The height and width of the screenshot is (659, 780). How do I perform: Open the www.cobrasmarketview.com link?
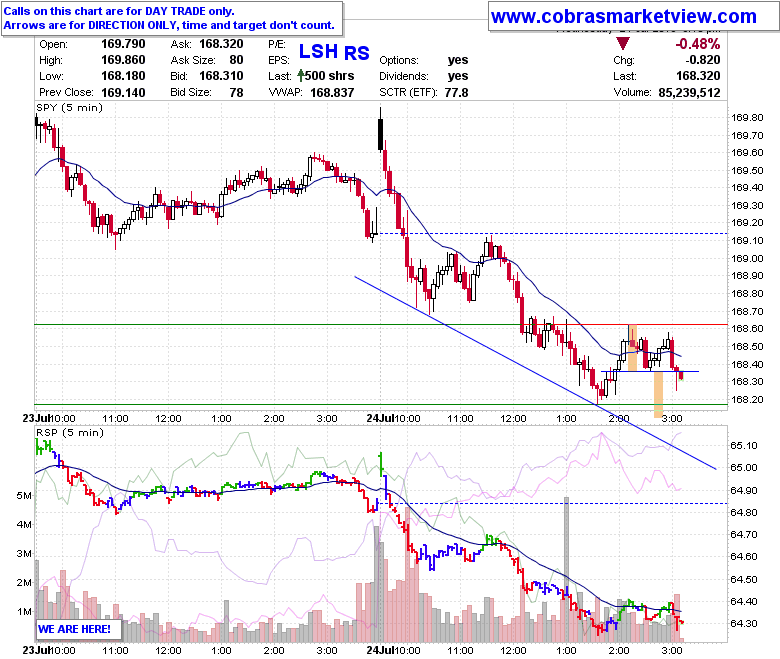point(624,16)
